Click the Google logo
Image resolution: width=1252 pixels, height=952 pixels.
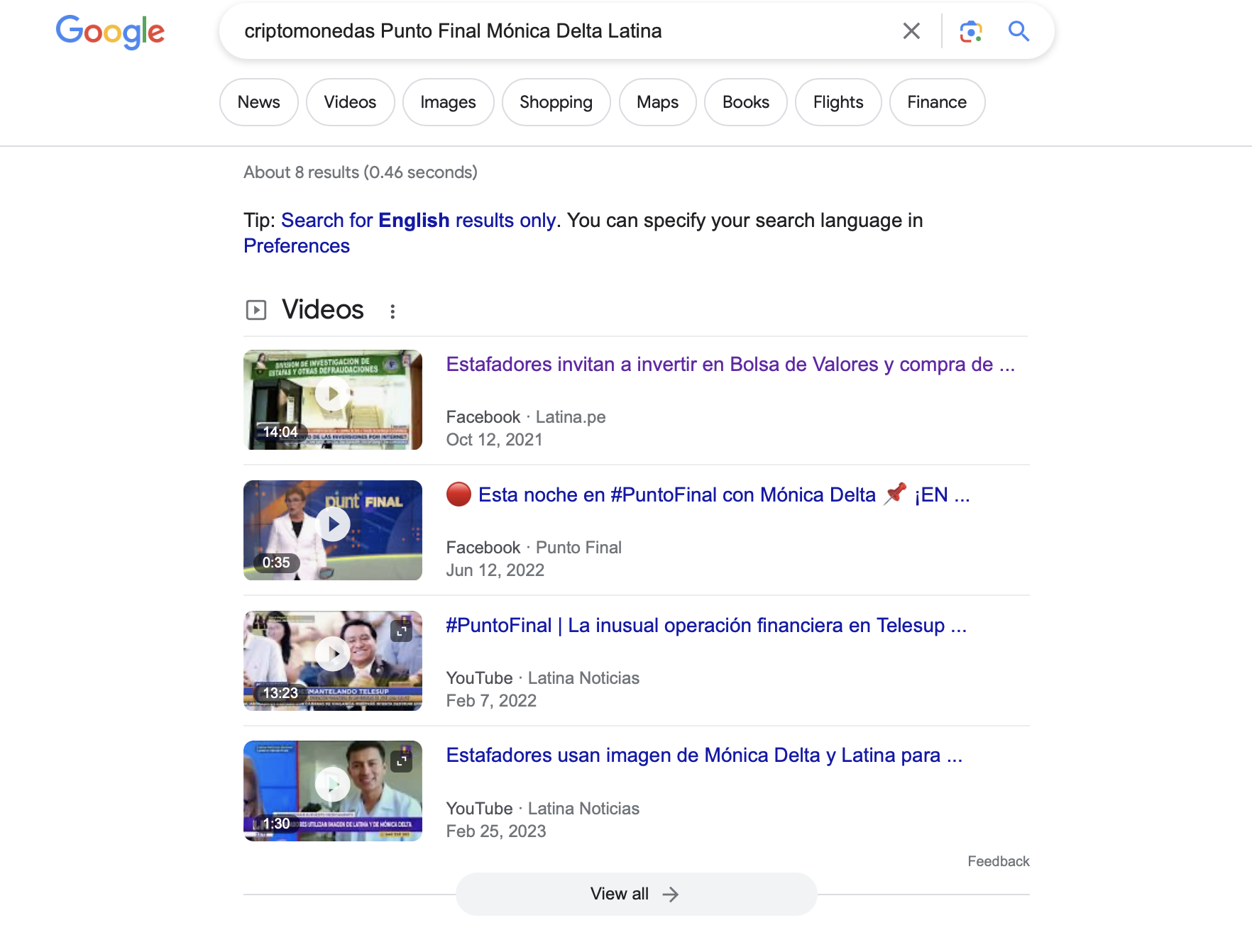(x=110, y=32)
